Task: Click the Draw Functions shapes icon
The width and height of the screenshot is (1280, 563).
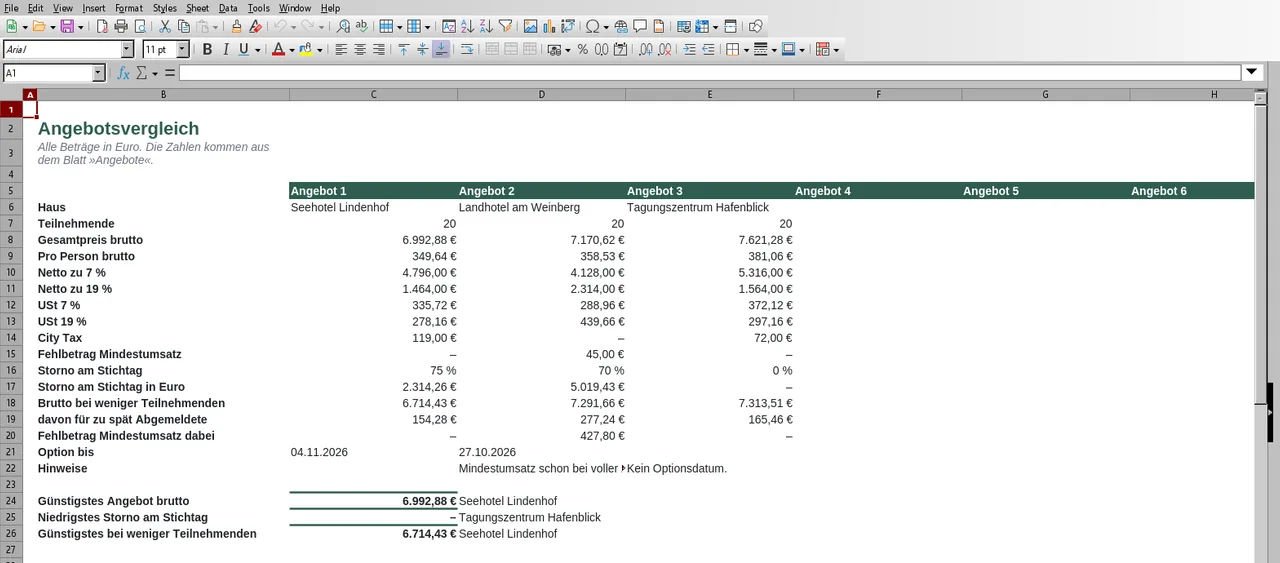Action: [x=756, y=26]
